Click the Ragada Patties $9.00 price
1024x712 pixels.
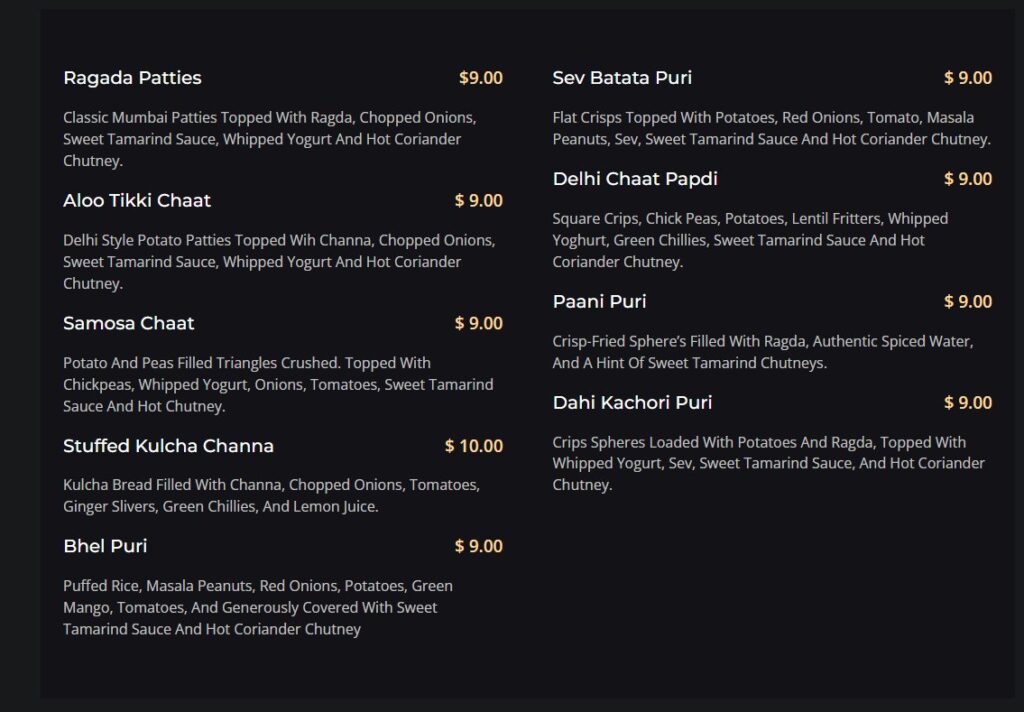point(481,78)
